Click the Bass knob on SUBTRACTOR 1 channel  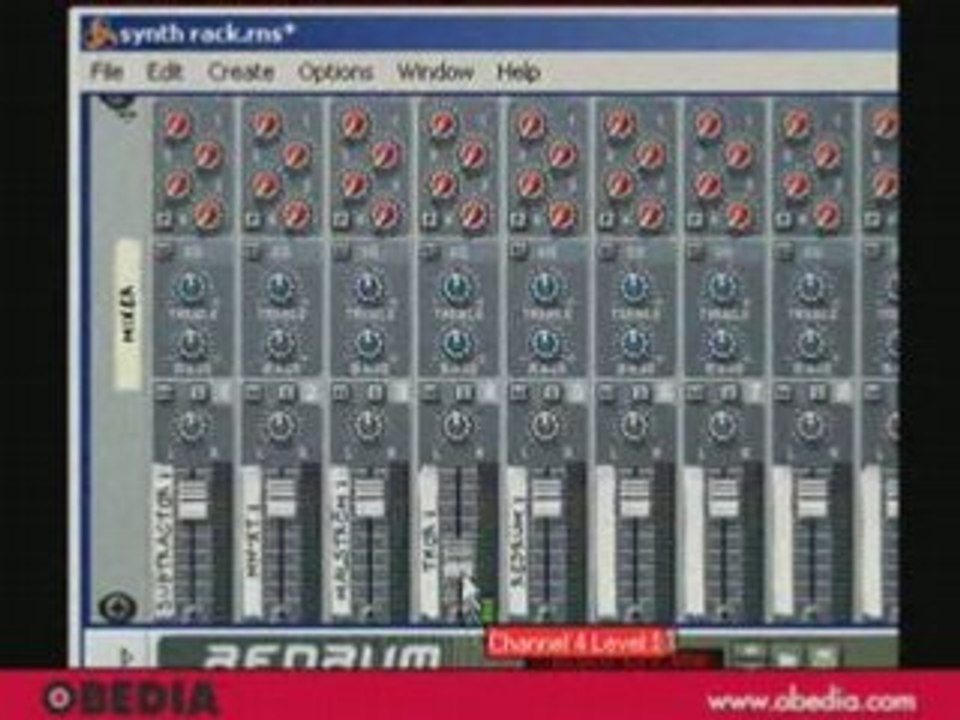coord(192,345)
